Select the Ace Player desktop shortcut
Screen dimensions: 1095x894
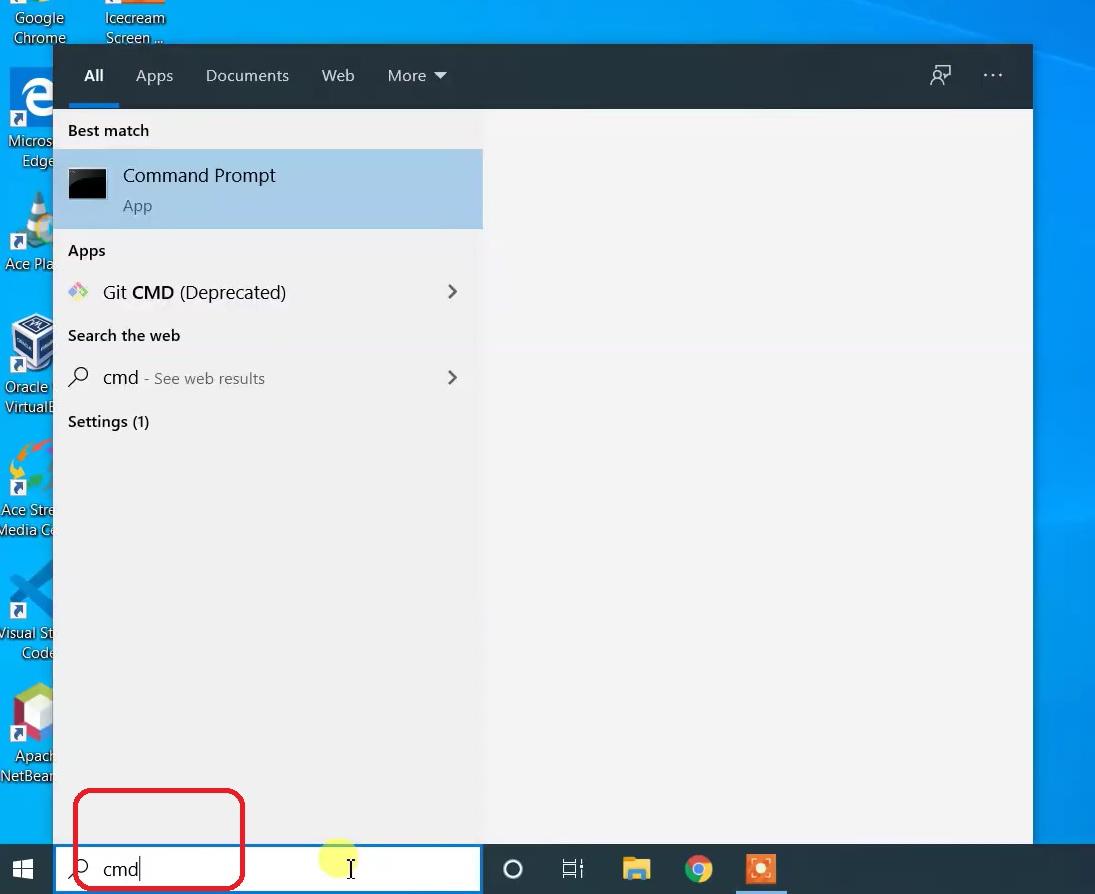click(29, 233)
